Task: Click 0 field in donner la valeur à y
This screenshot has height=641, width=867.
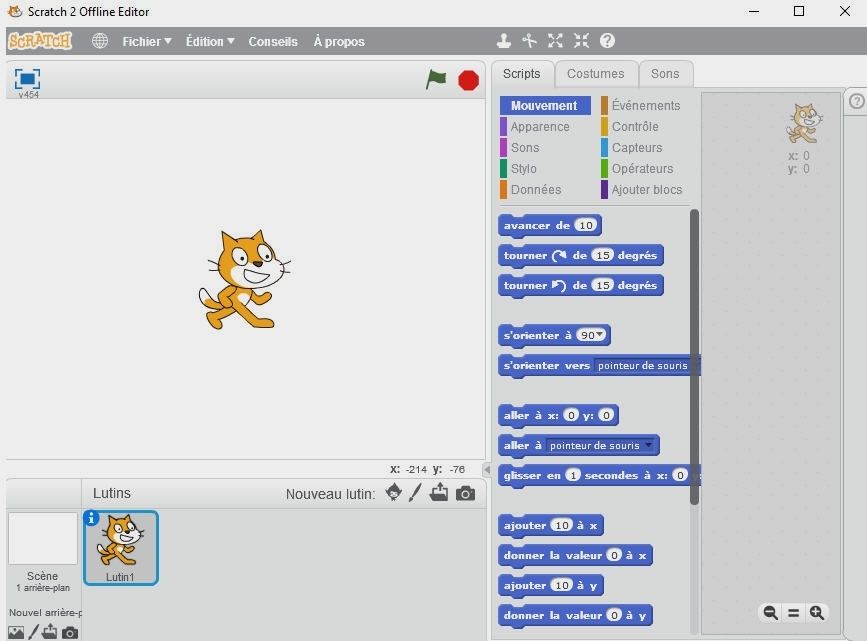Action: [614, 615]
